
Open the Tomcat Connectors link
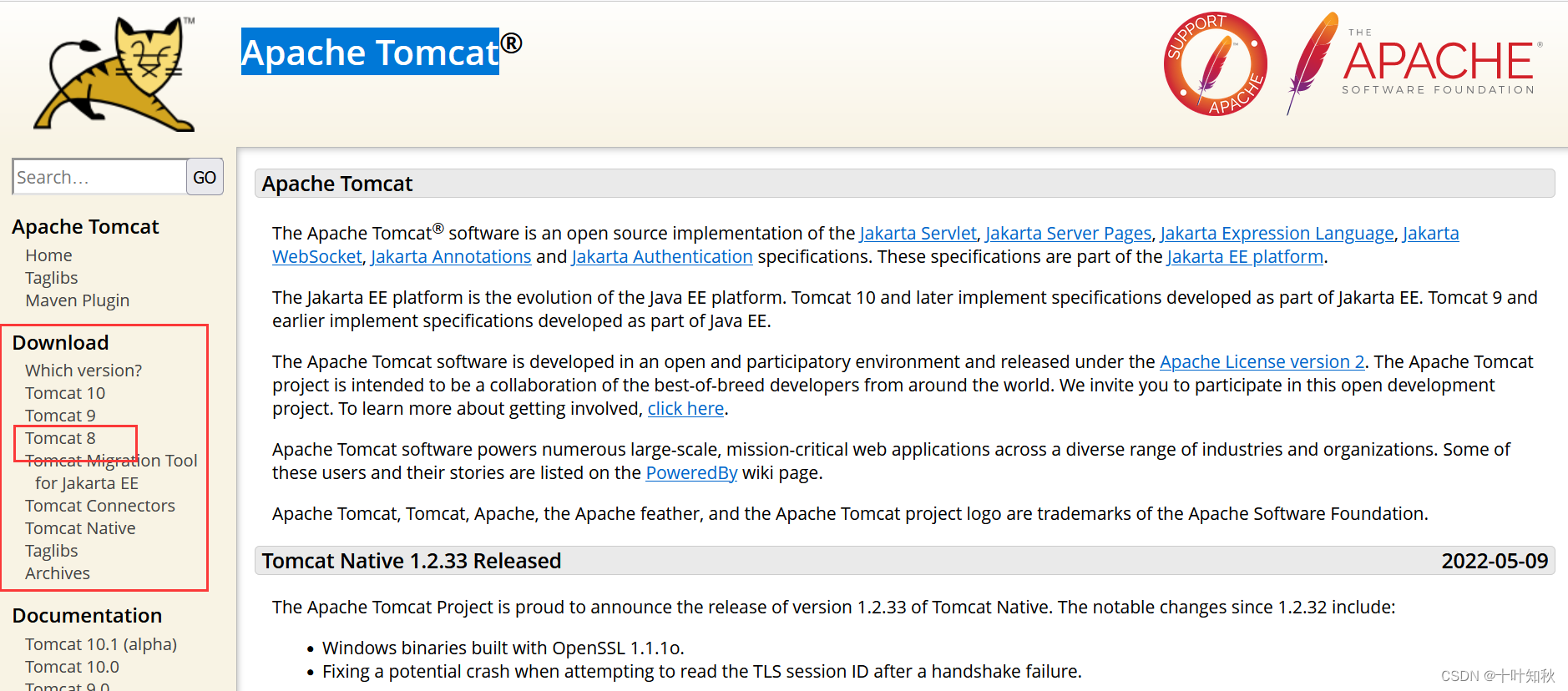100,506
